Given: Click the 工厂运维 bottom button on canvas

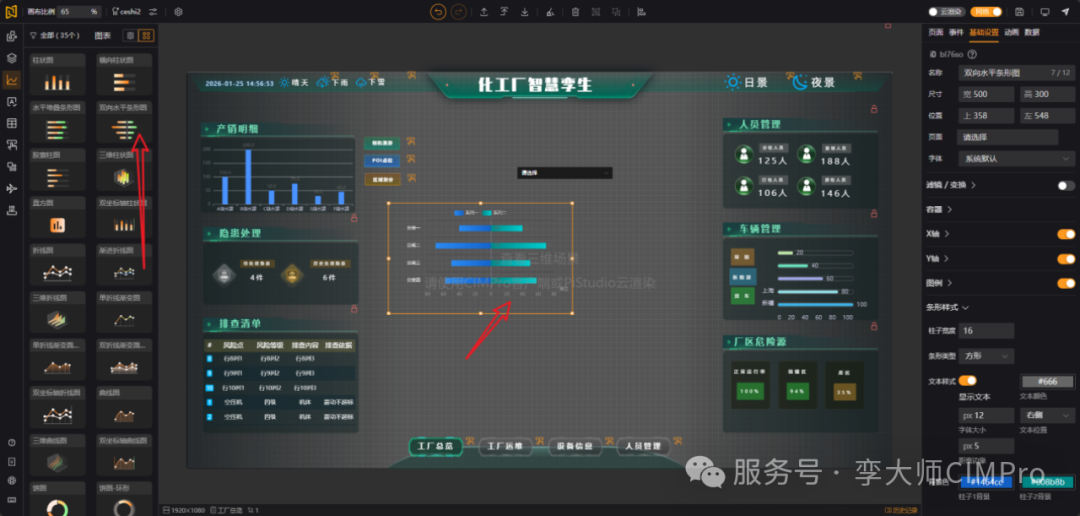Looking at the screenshot, I should (x=505, y=446).
